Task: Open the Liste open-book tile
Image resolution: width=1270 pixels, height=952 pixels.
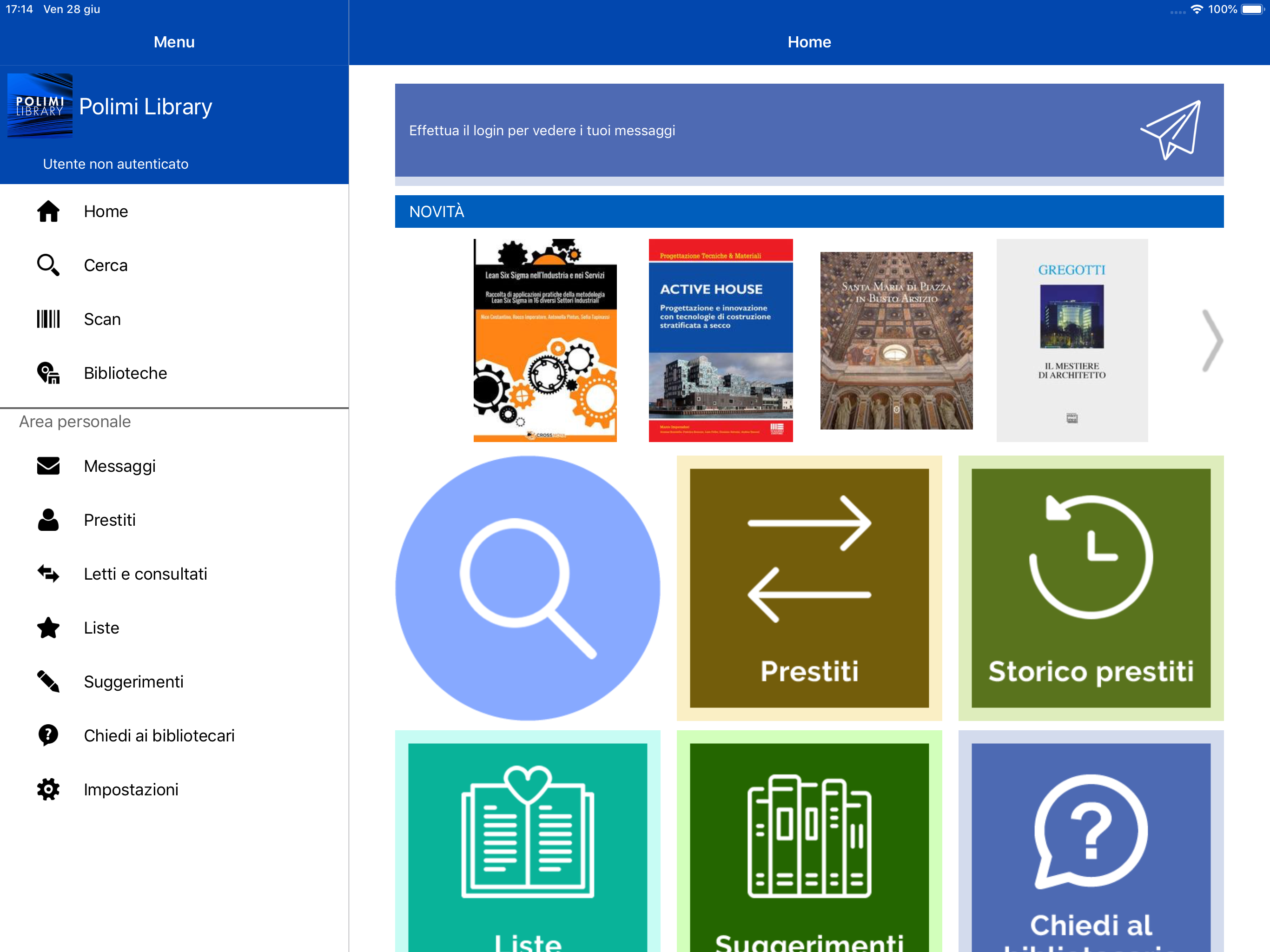Action: (x=528, y=844)
